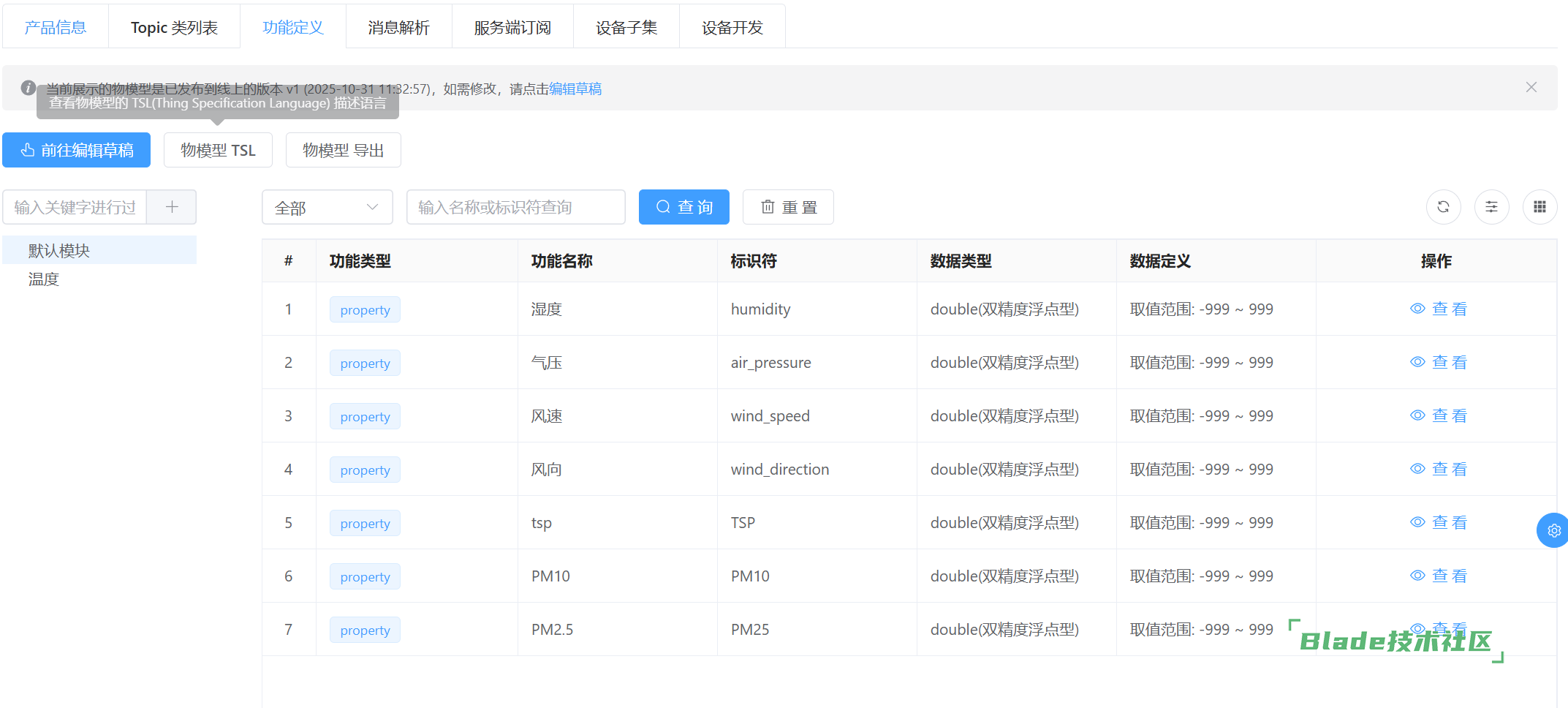1568x708 pixels.
Task: Click the name or identifier search field
Action: coord(515,207)
